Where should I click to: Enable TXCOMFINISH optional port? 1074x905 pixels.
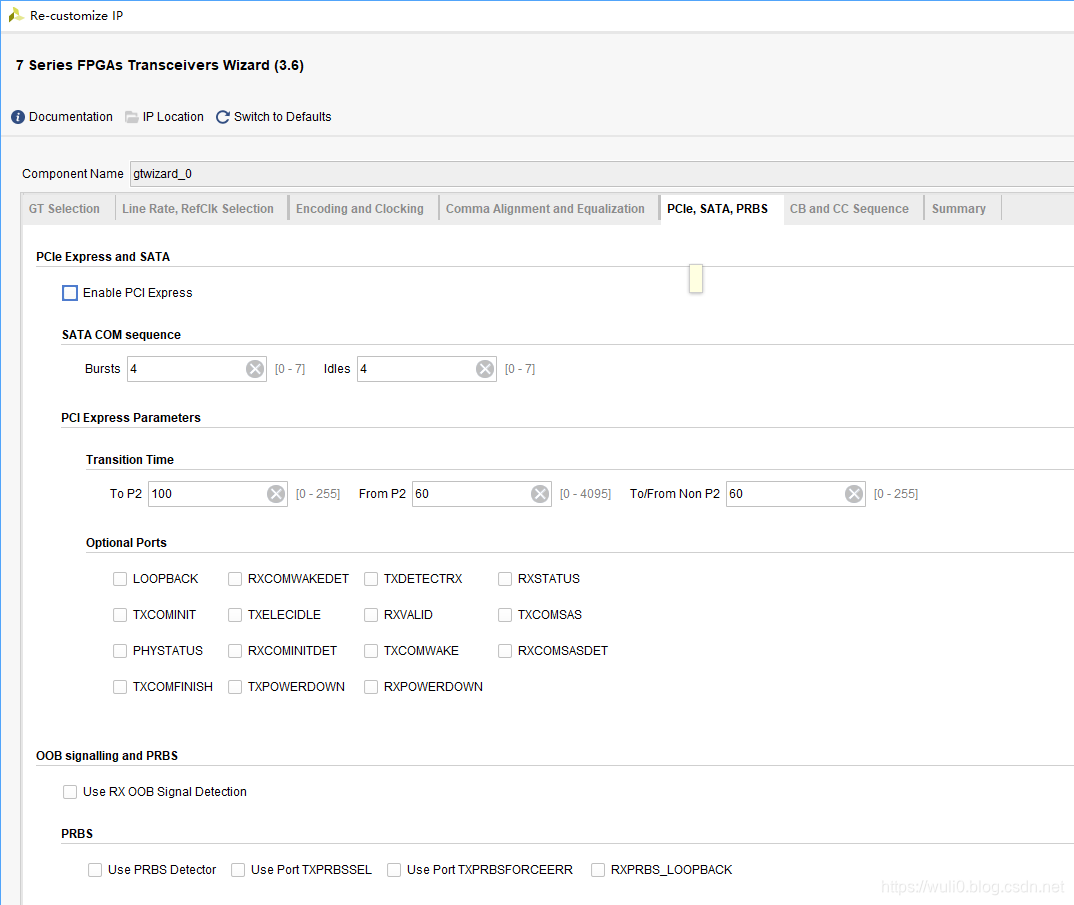point(120,687)
